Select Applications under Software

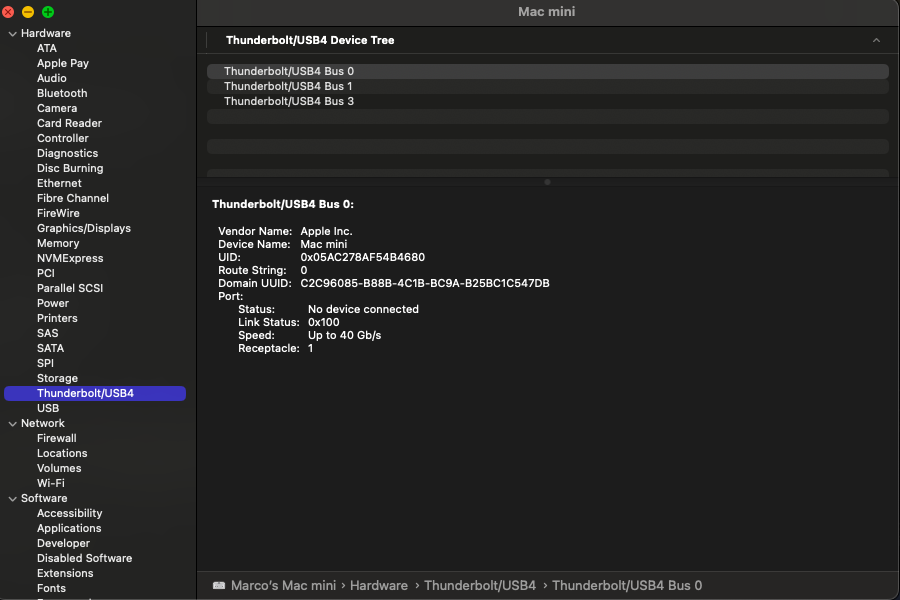click(69, 528)
